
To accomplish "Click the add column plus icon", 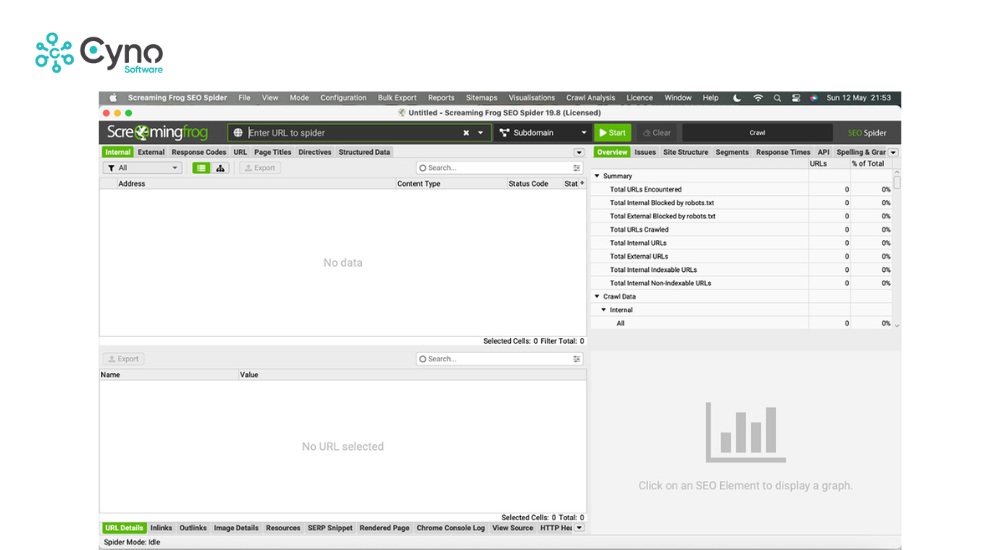I will click(x=582, y=184).
